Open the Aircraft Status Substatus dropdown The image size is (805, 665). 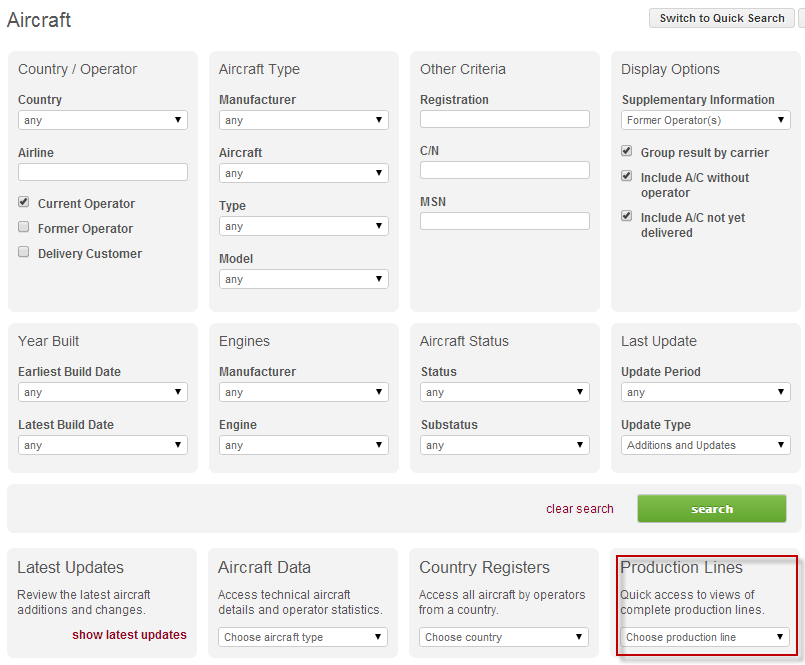pyautogui.click(x=505, y=445)
